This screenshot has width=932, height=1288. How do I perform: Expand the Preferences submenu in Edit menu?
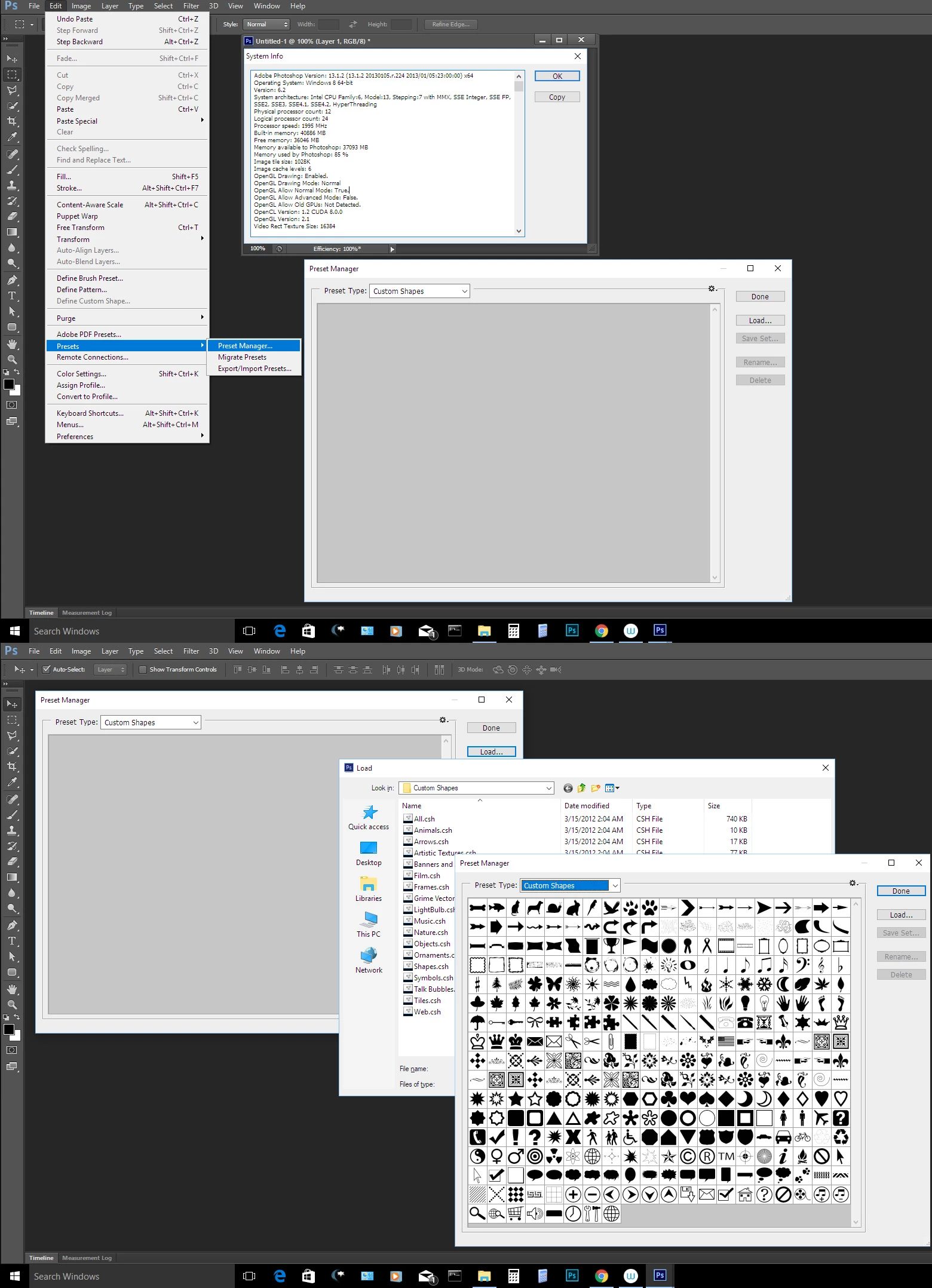127,437
